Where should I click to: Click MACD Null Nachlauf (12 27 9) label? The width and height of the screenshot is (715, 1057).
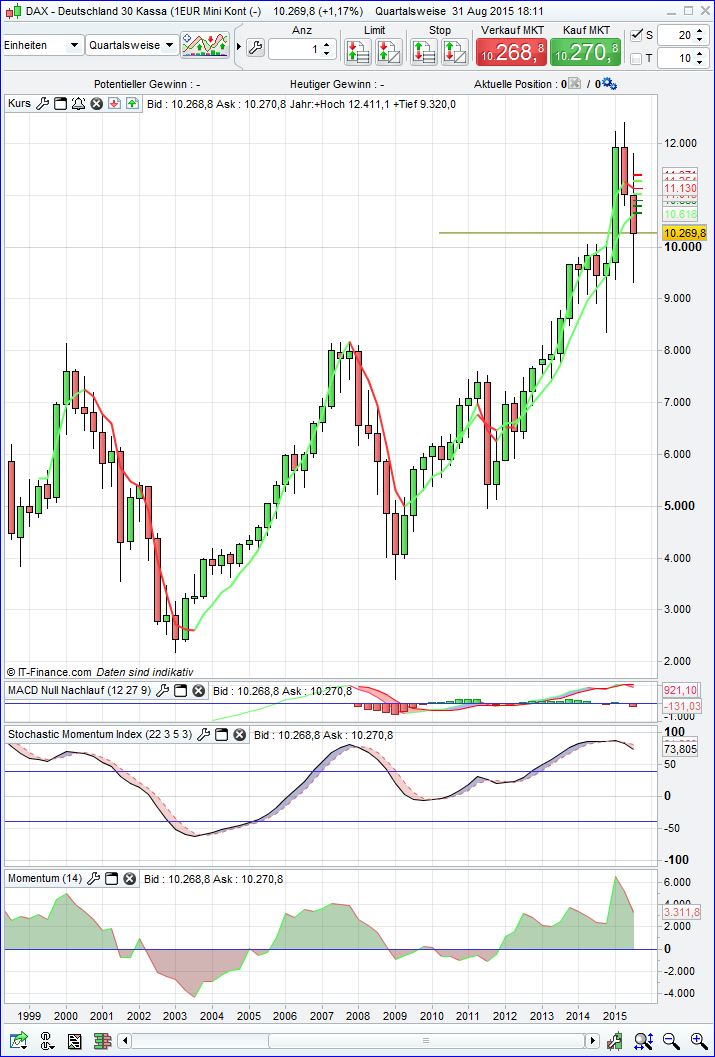click(x=80, y=690)
